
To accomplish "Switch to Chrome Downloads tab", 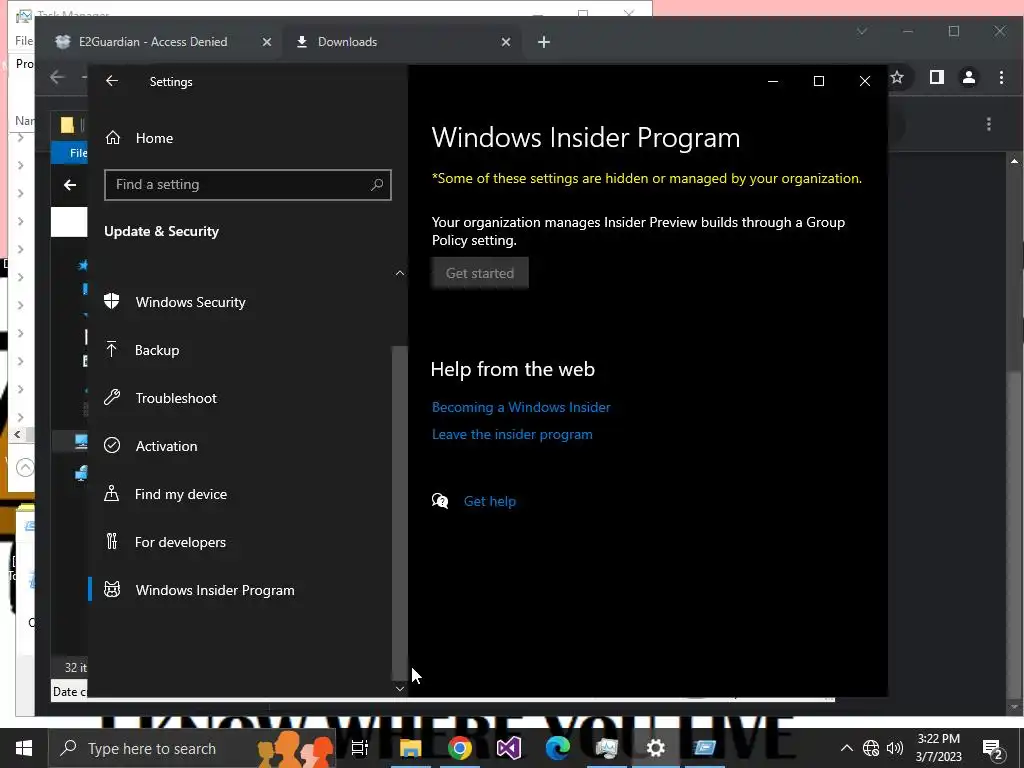I will tap(347, 42).
